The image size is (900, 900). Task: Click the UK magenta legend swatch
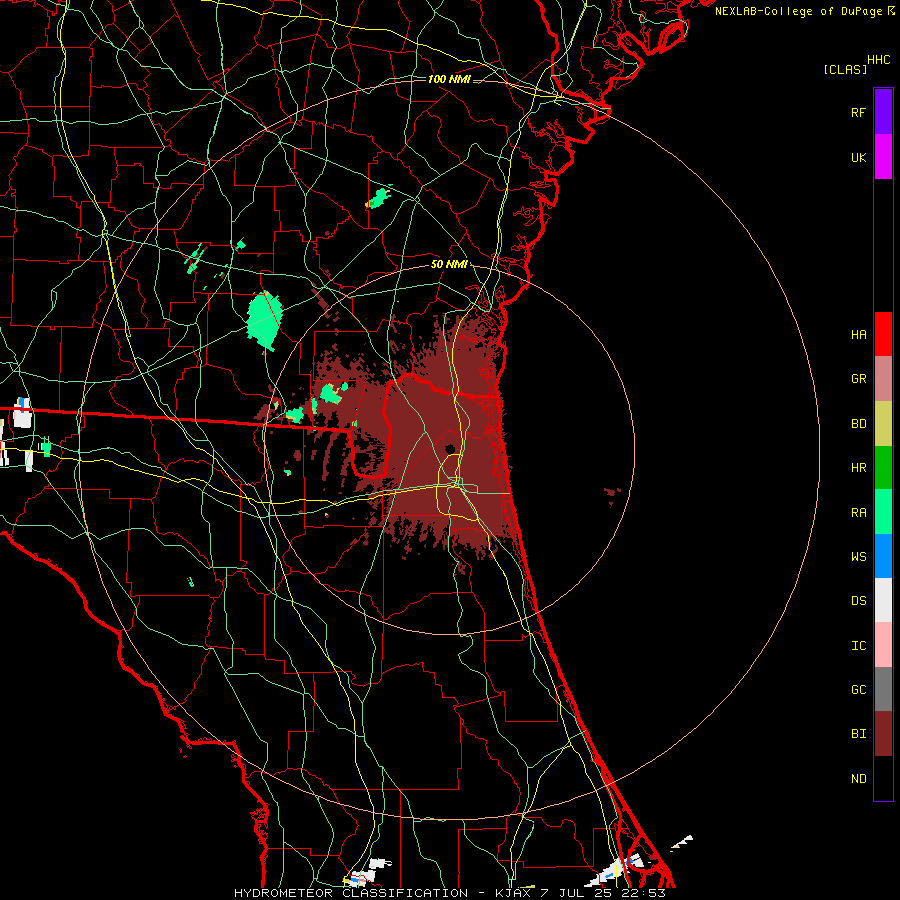[883, 157]
